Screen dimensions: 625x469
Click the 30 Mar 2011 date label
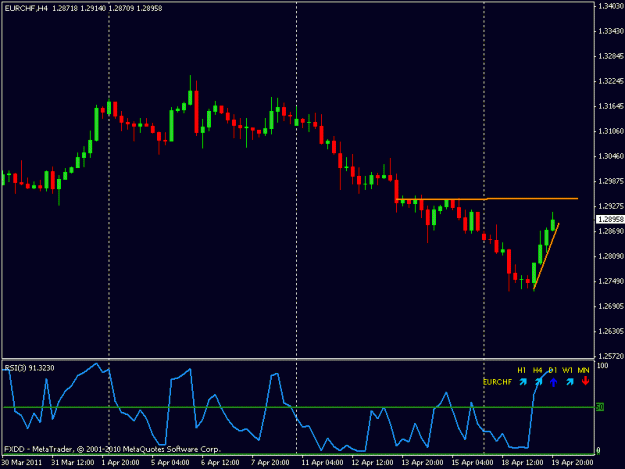[22, 462]
